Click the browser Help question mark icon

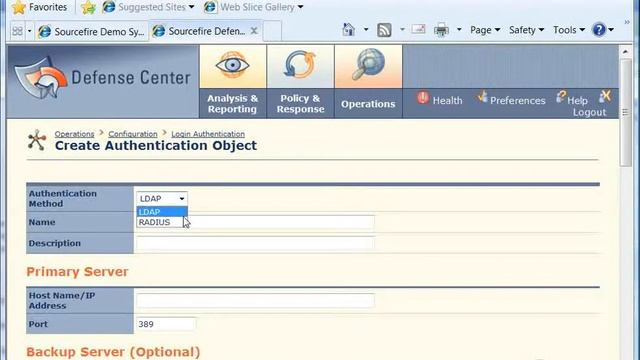coord(599,30)
